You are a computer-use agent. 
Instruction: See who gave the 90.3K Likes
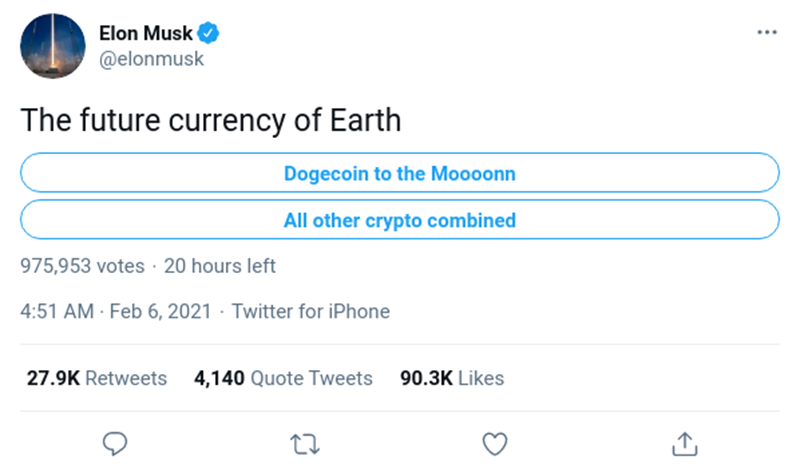point(452,378)
